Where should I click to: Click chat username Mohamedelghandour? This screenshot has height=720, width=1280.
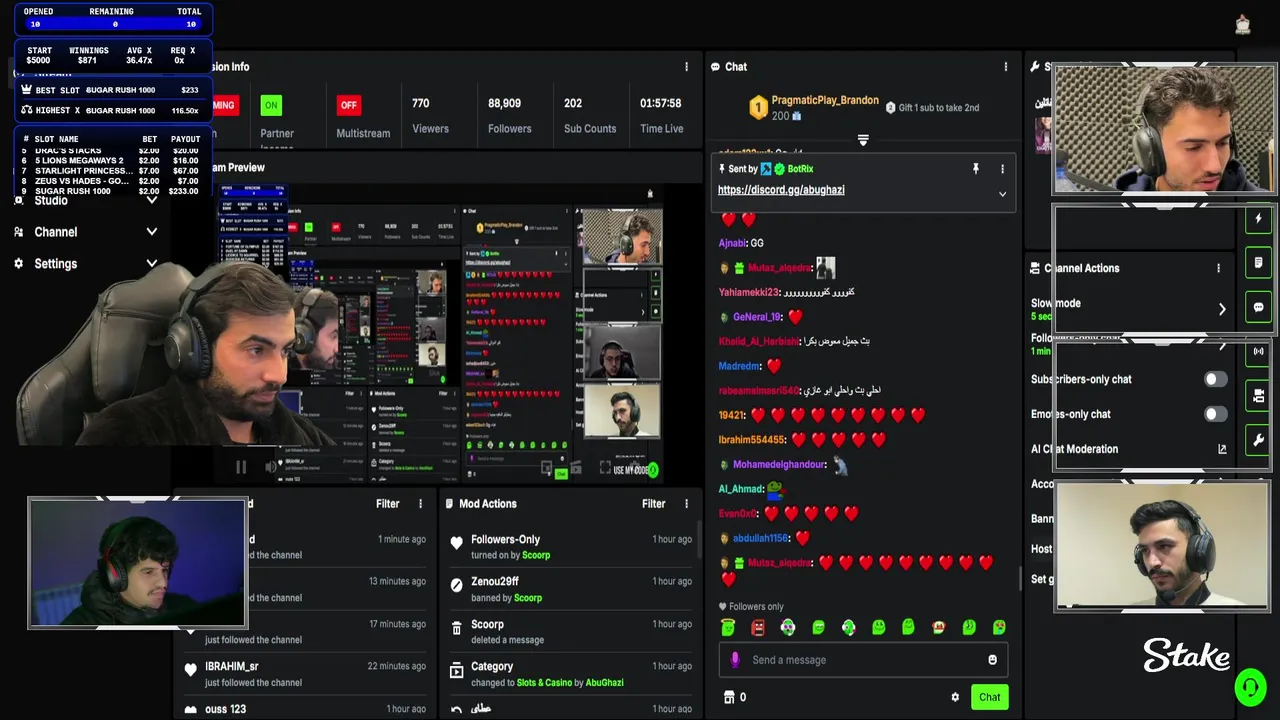779,465
